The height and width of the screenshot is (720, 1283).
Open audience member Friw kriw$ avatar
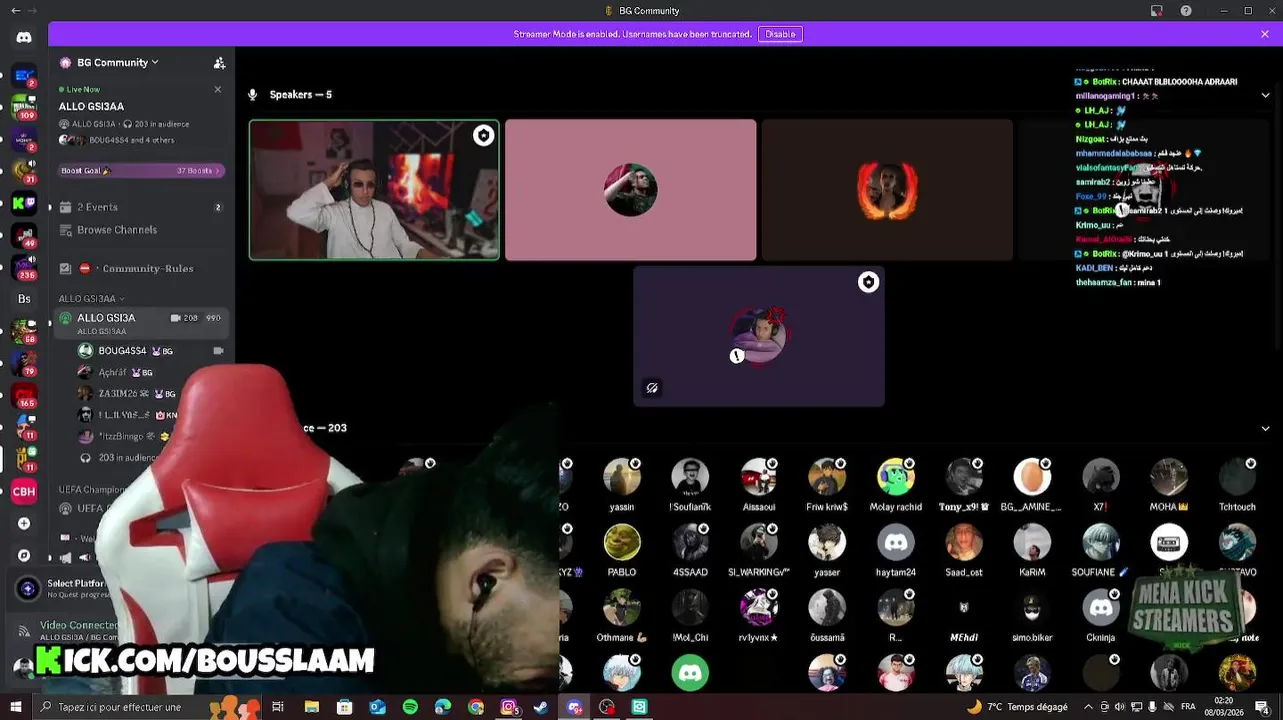tap(827, 477)
